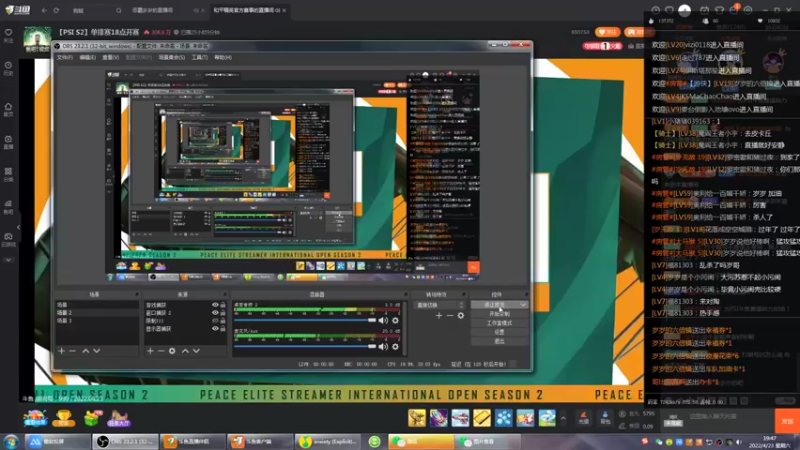Click the orange send button in chat

787,421
